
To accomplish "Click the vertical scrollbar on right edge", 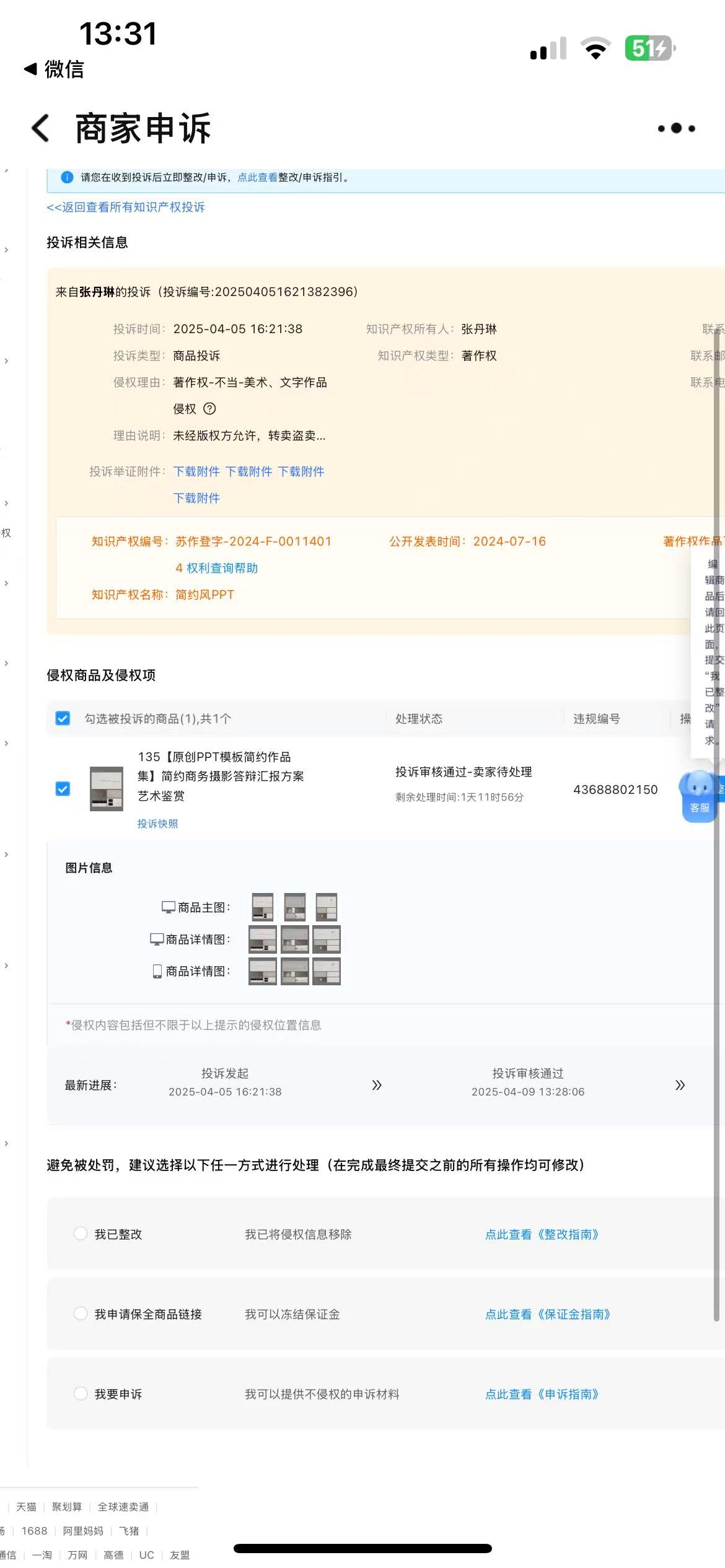I will (x=716, y=805).
